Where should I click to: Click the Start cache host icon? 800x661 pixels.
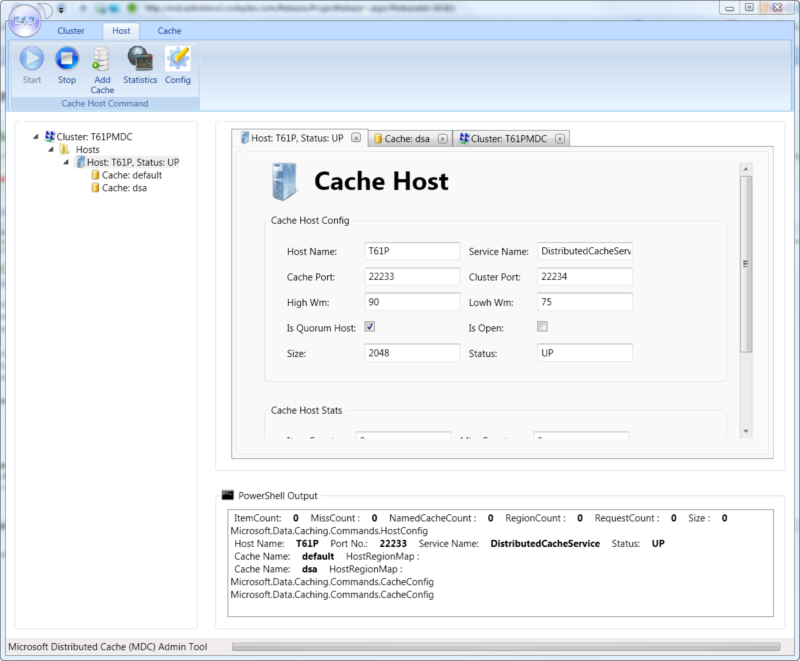coord(32,59)
